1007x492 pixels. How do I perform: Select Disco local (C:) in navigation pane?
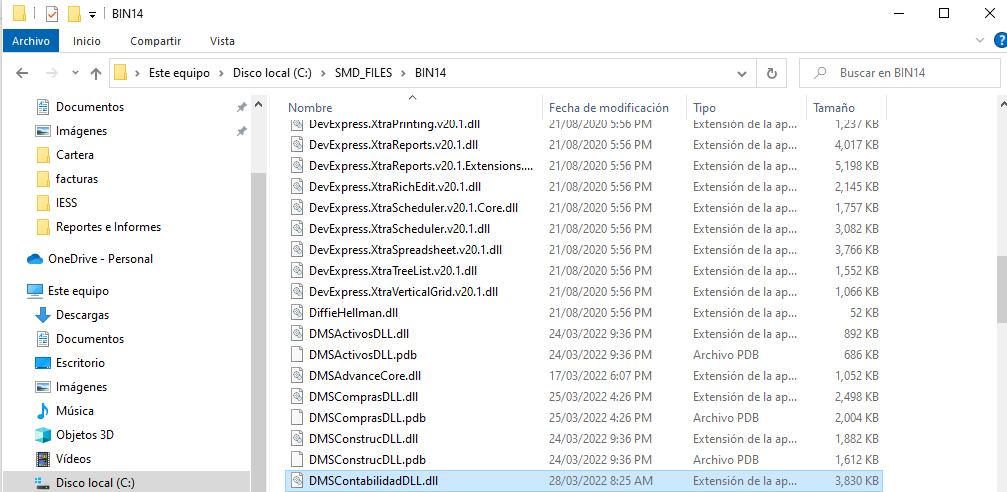point(95,482)
